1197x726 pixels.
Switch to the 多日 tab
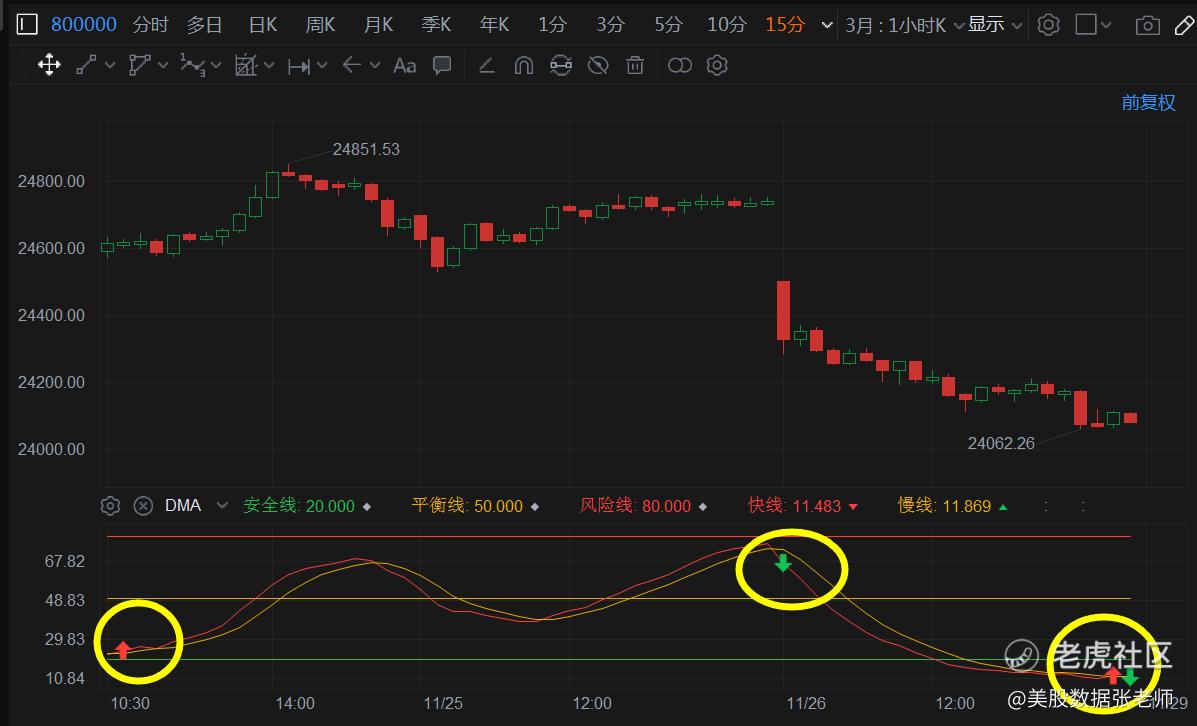coord(205,25)
